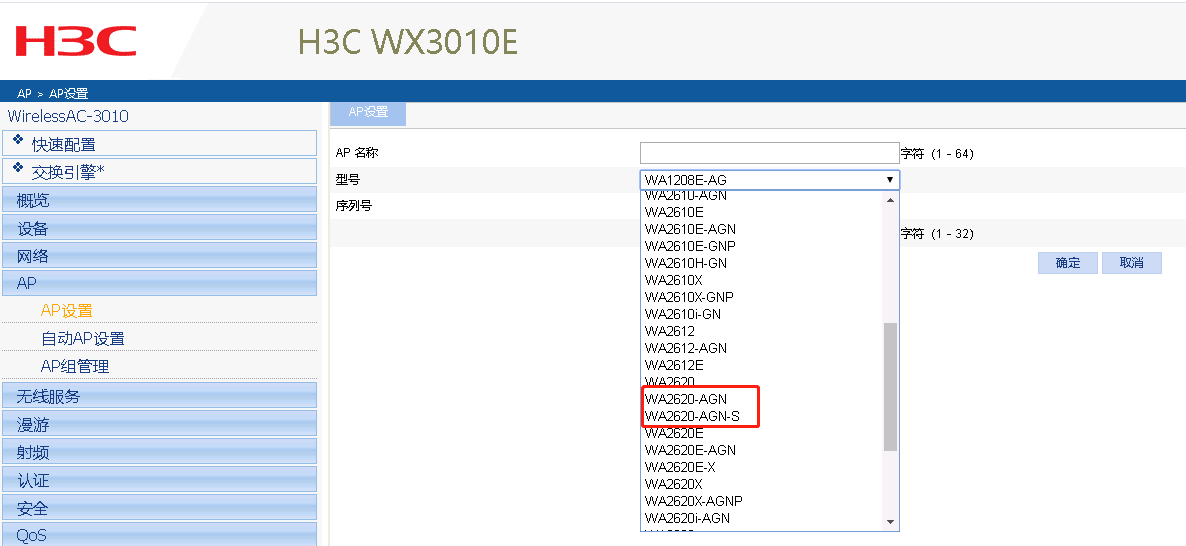The width and height of the screenshot is (1186, 546).
Task: Click the H3C logo
Action: pos(76,41)
